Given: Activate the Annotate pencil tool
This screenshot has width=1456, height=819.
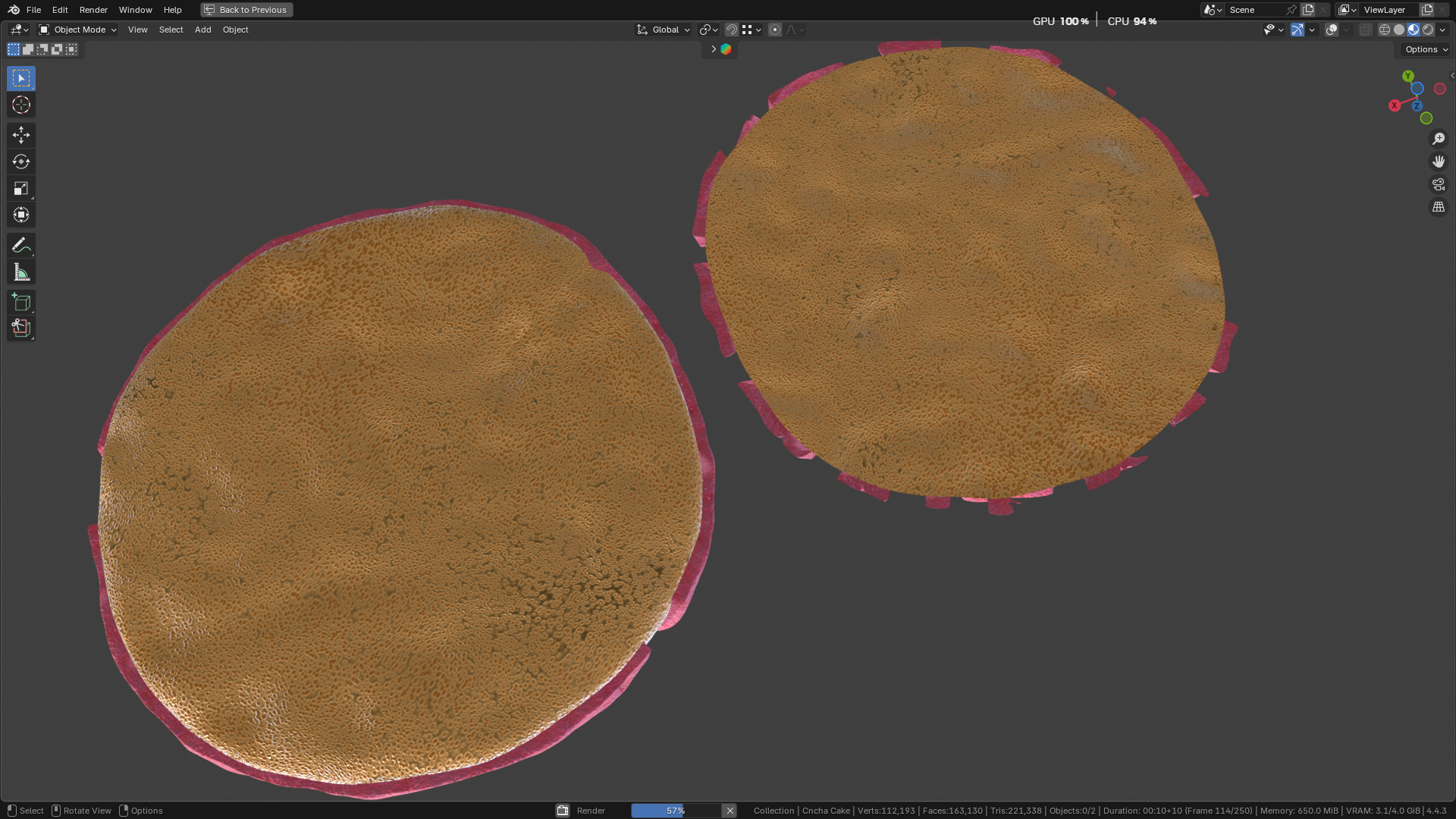Looking at the screenshot, I should click(x=21, y=245).
